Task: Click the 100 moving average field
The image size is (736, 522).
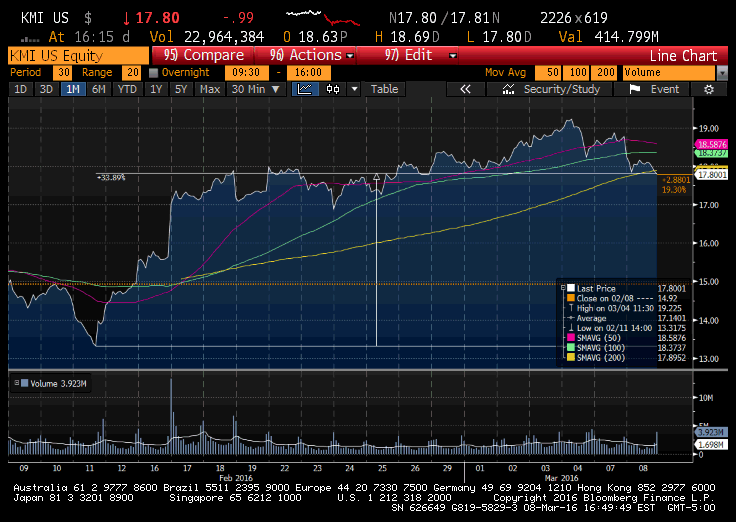Action: (x=576, y=73)
